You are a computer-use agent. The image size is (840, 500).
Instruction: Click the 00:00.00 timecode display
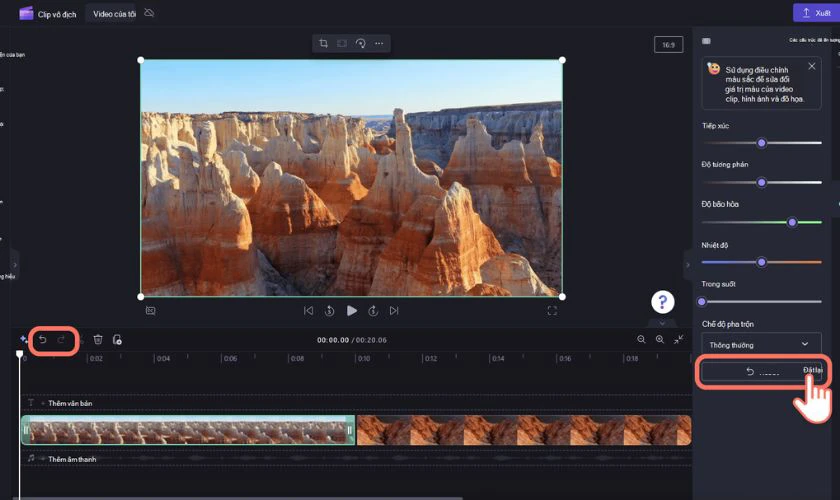[333, 340]
